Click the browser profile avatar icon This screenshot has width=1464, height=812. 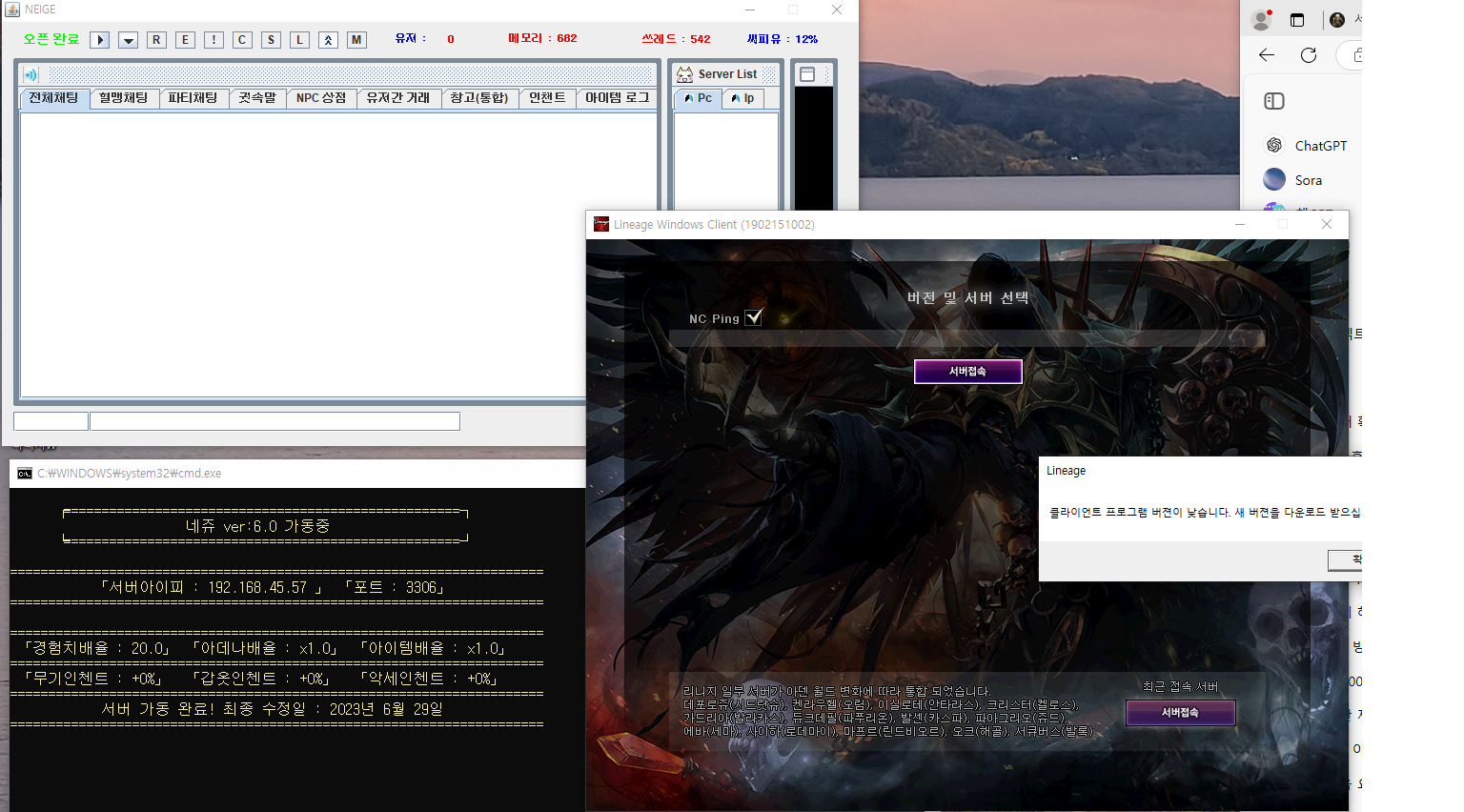pos(1261,19)
